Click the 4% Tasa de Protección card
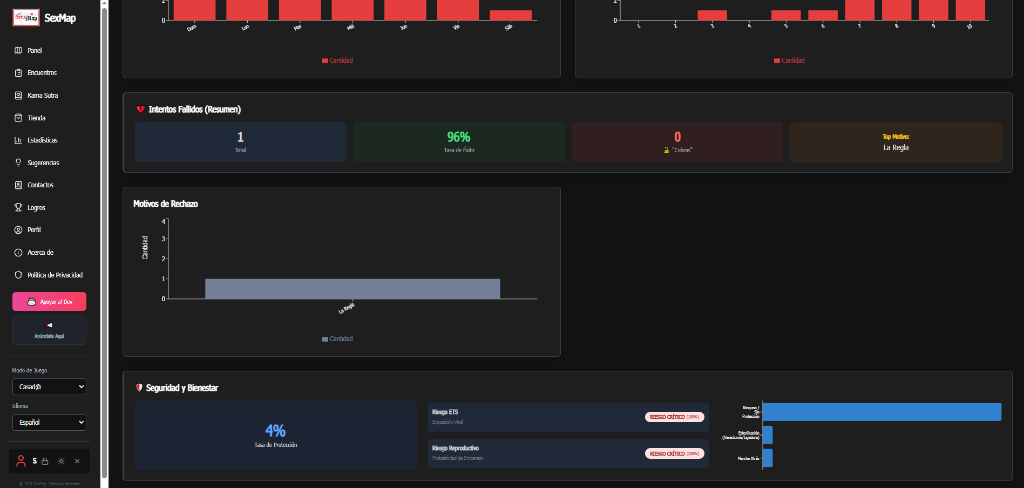 (276, 435)
